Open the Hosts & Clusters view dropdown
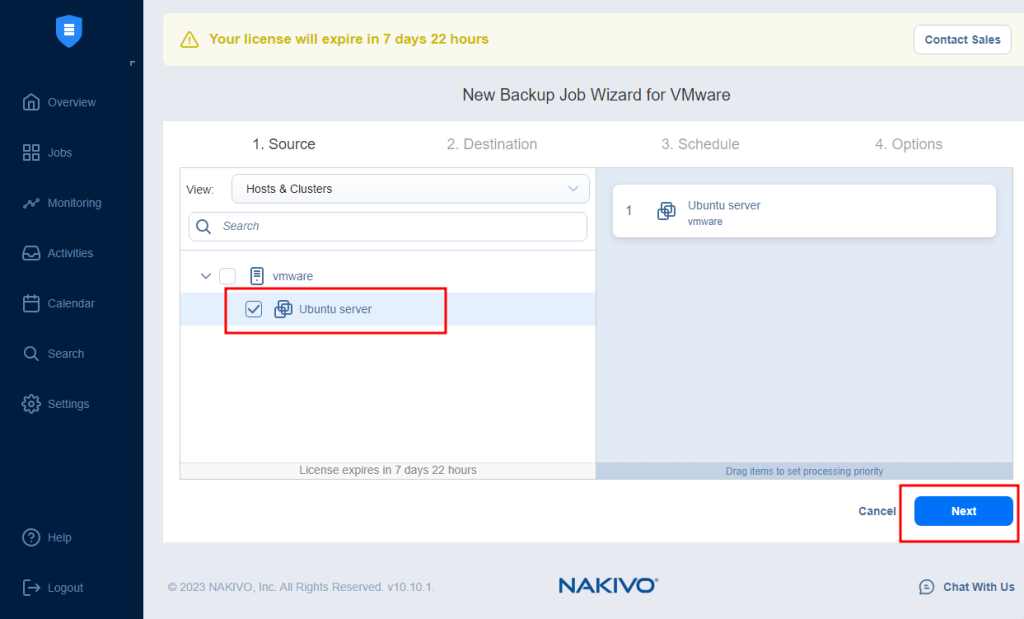 (x=410, y=189)
